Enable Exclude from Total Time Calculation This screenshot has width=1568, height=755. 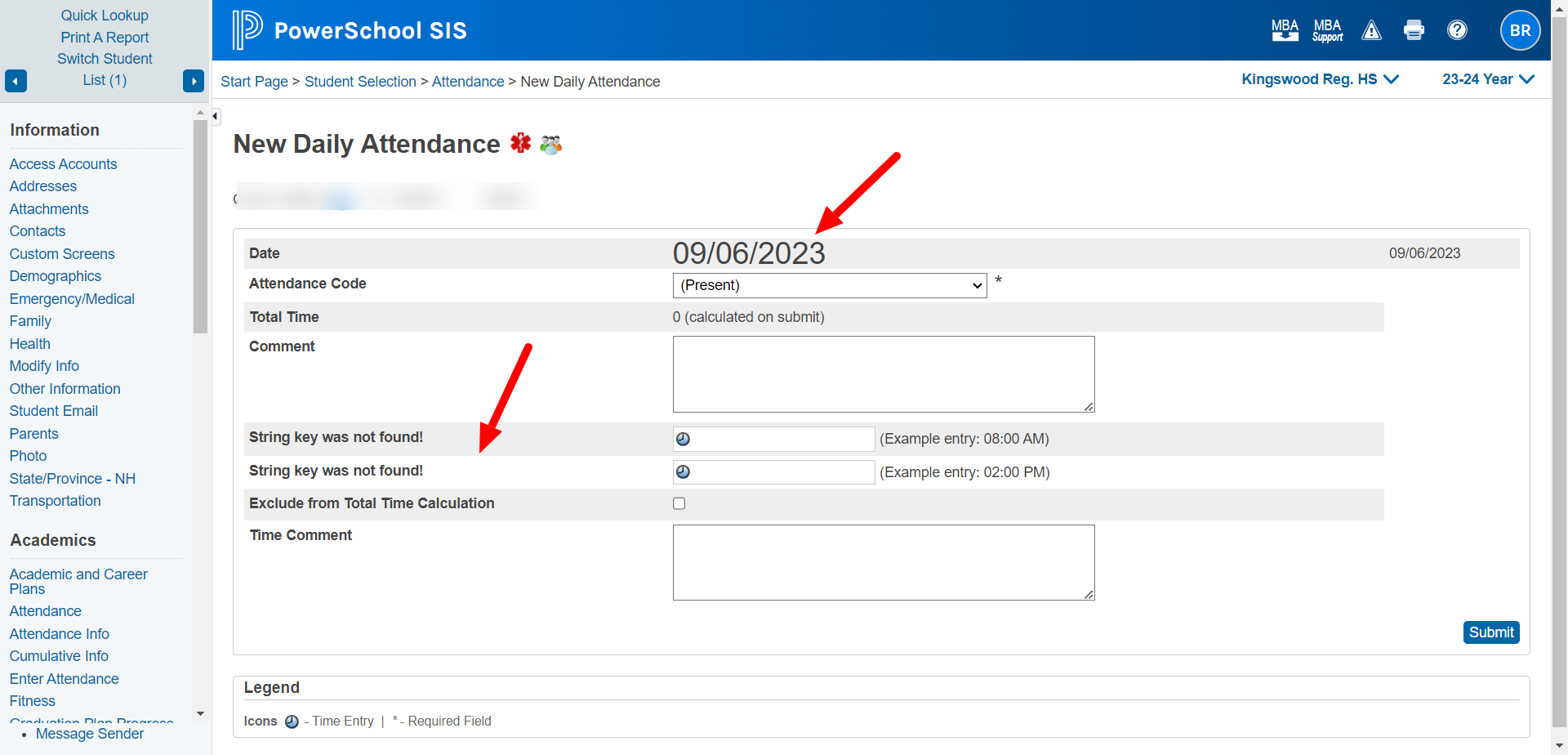(x=679, y=503)
